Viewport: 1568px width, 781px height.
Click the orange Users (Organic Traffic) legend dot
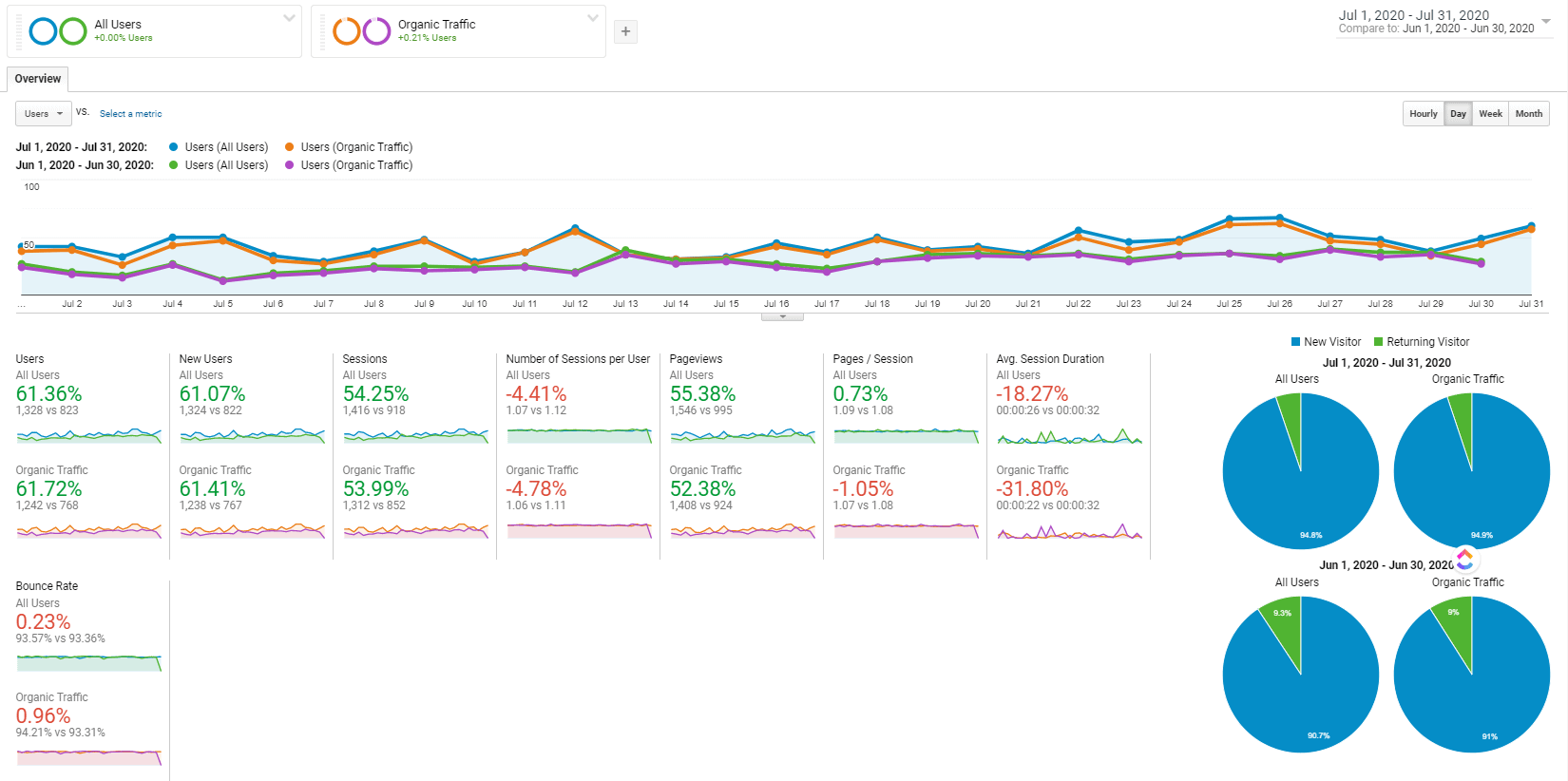tap(289, 147)
